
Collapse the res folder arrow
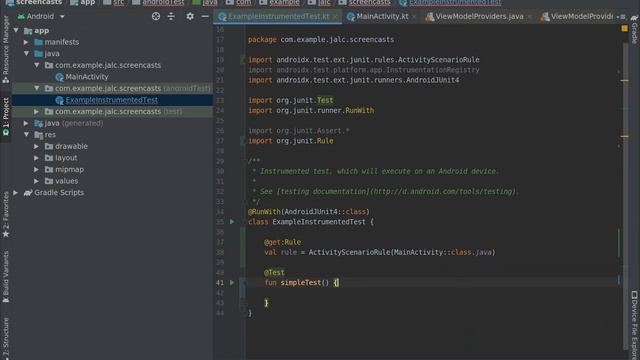pyautogui.click(x=26, y=134)
